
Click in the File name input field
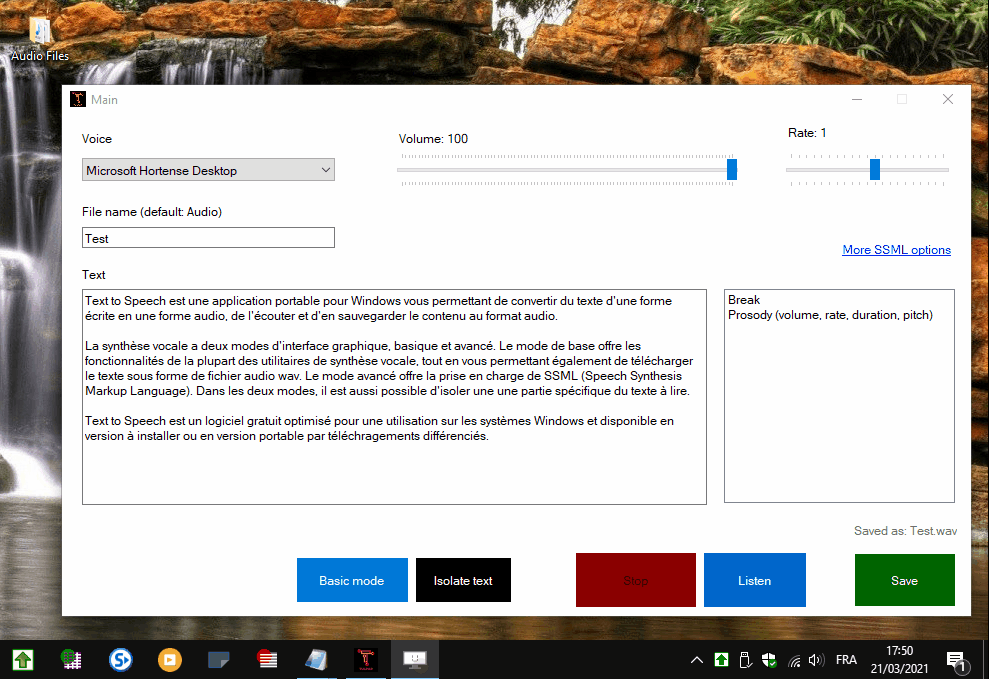point(208,238)
